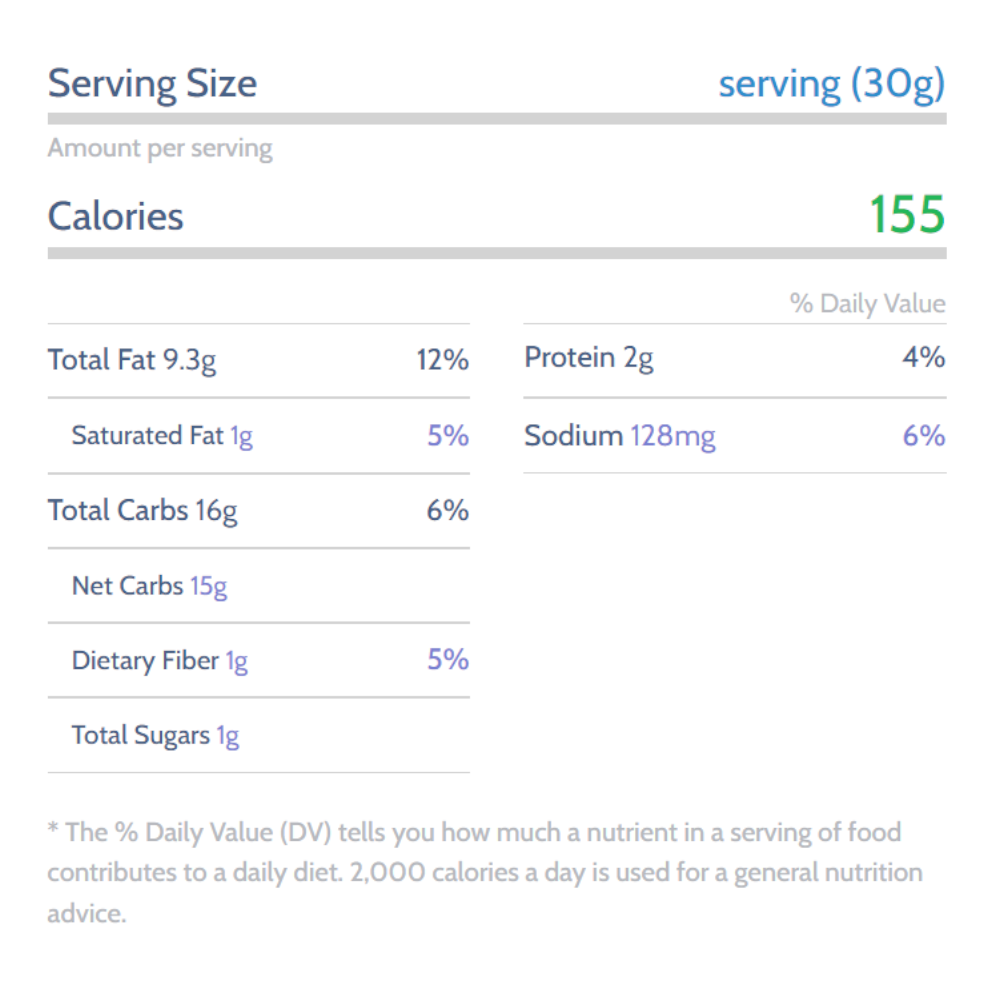Select the Protein 2g label
The width and height of the screenshot is (1000, 1000).
[x=588, y=358]
